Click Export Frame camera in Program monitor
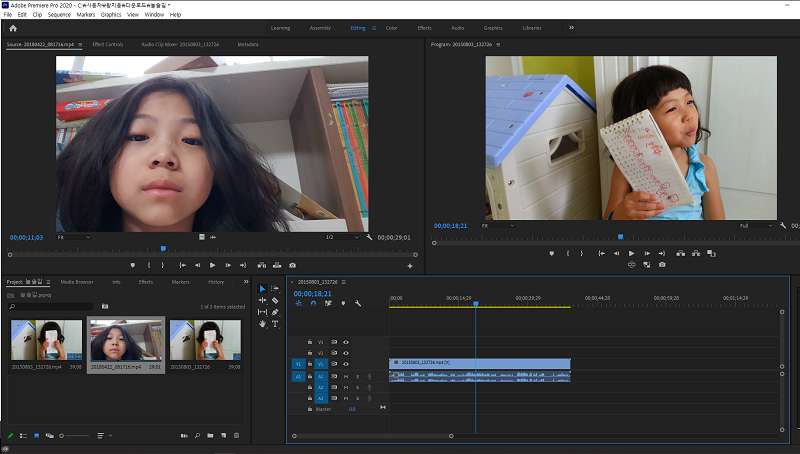 click(x=662, y=265)
